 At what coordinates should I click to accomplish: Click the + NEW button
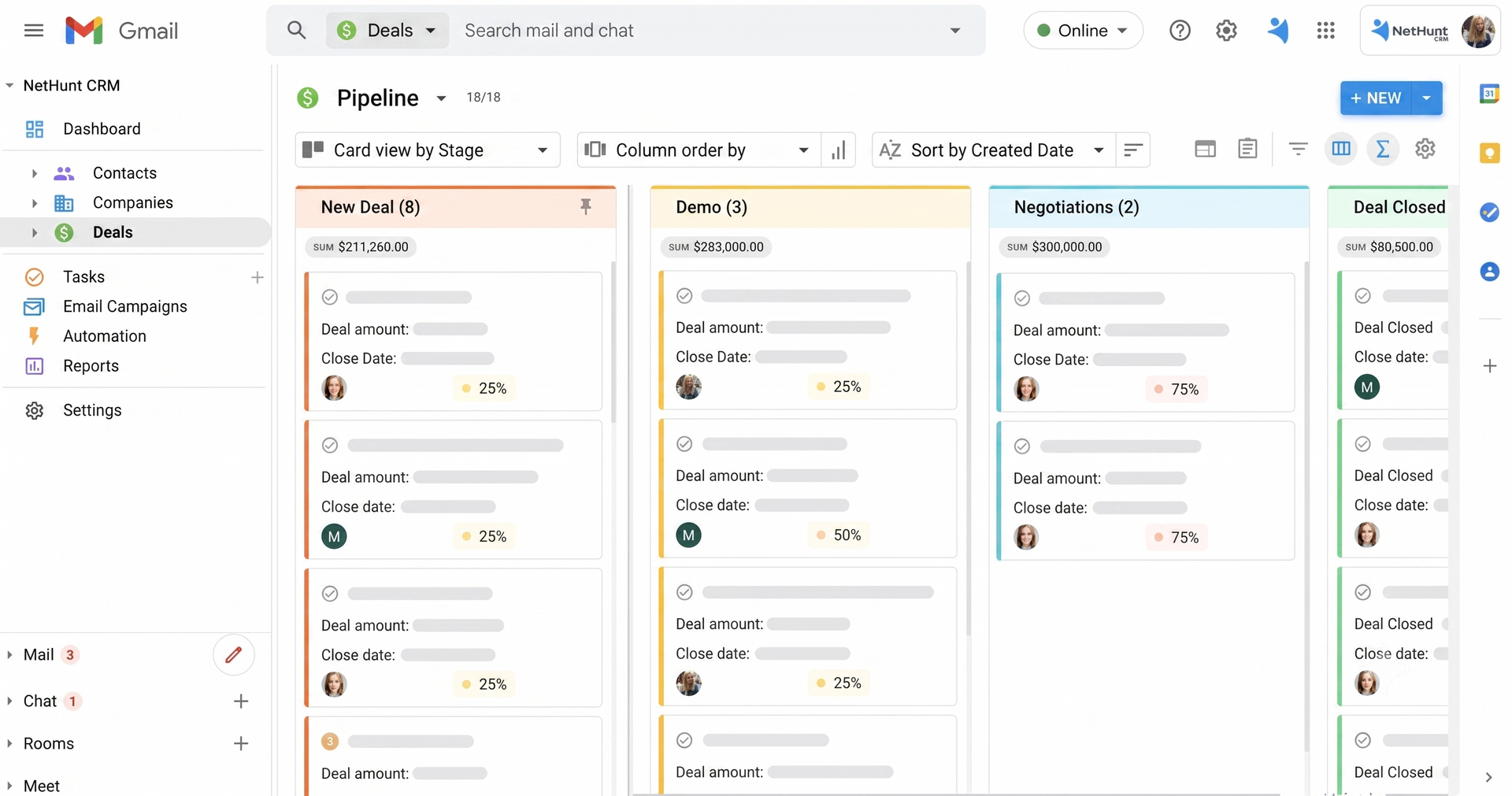pyautogui.click(x=1376, y=98)
